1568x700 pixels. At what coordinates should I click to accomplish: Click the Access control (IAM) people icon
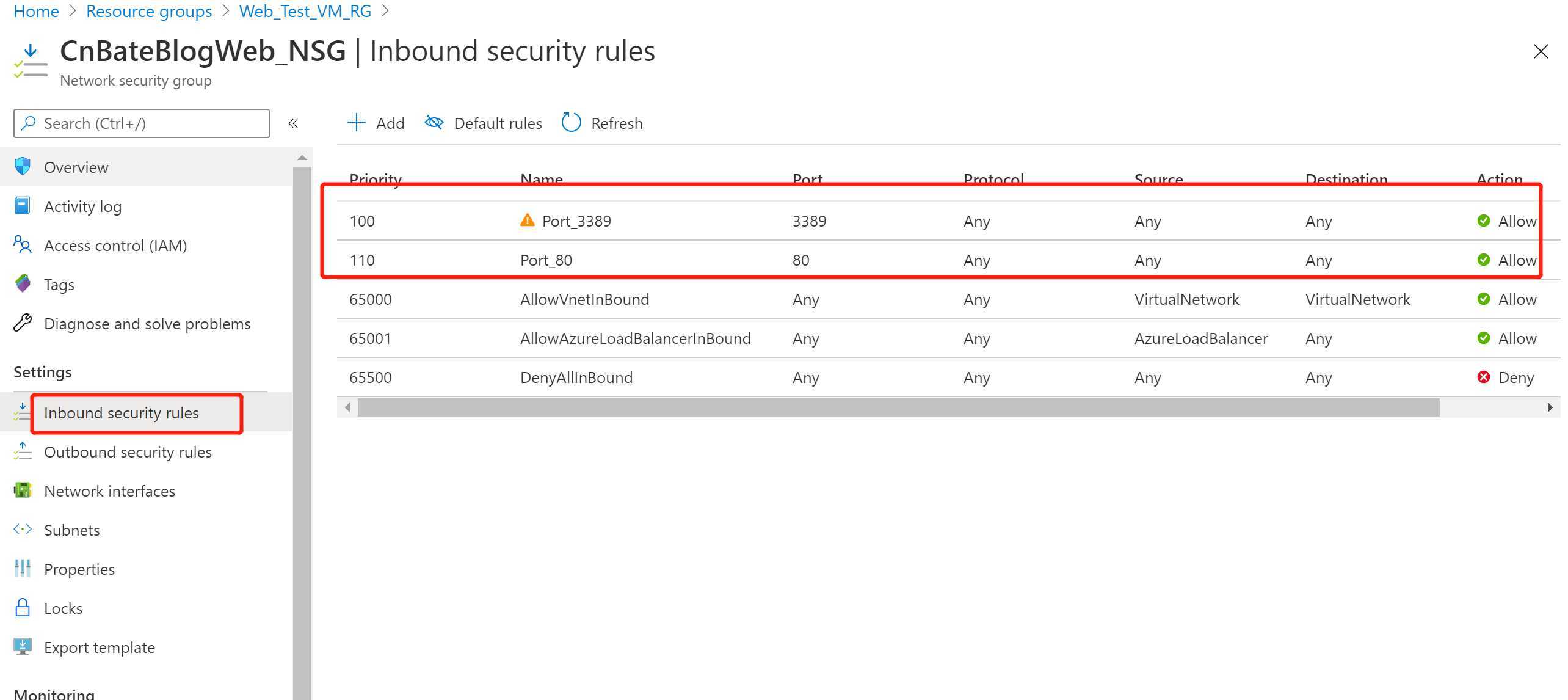point(23,244)
